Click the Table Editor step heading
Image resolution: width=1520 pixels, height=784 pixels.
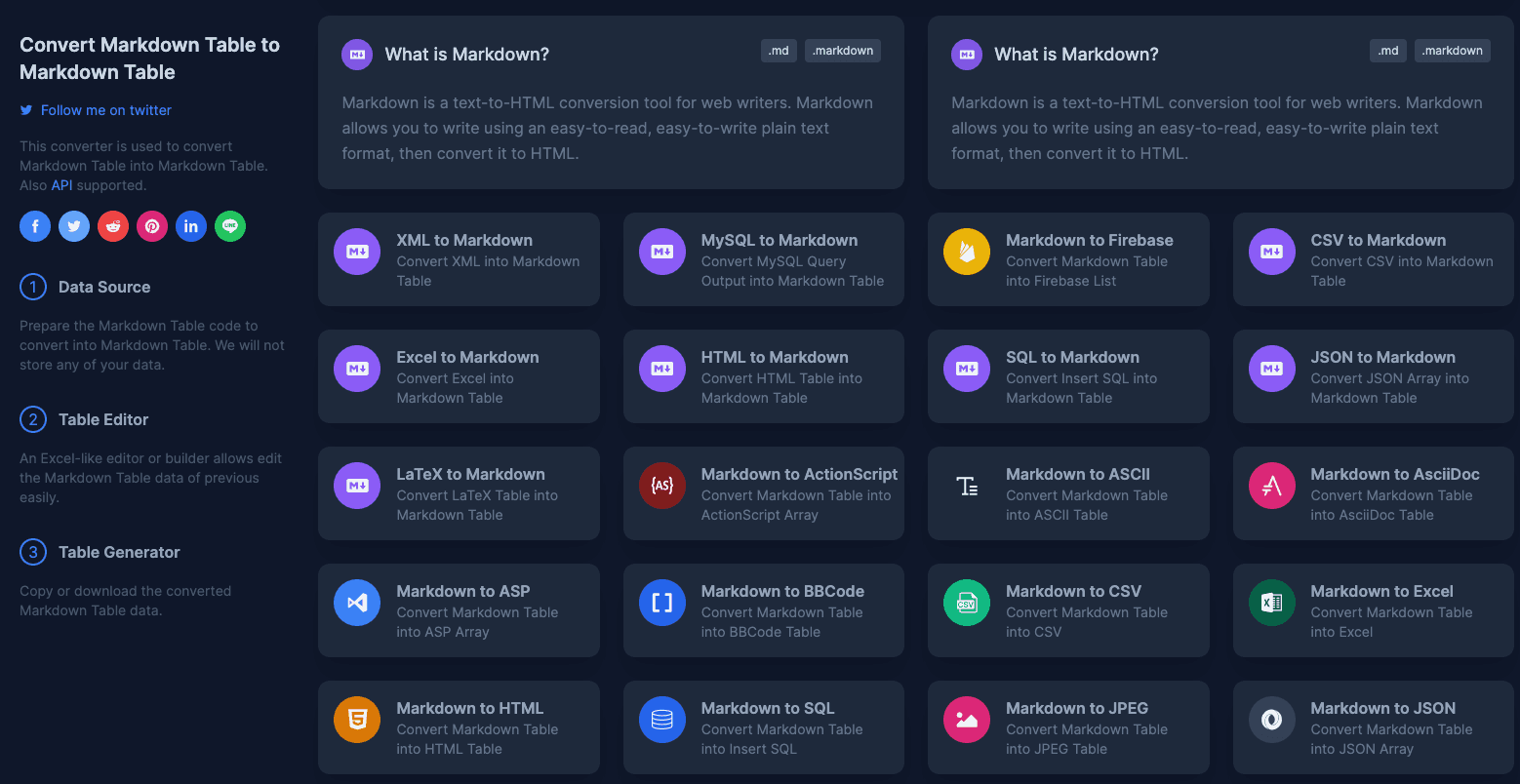point(103,419)
